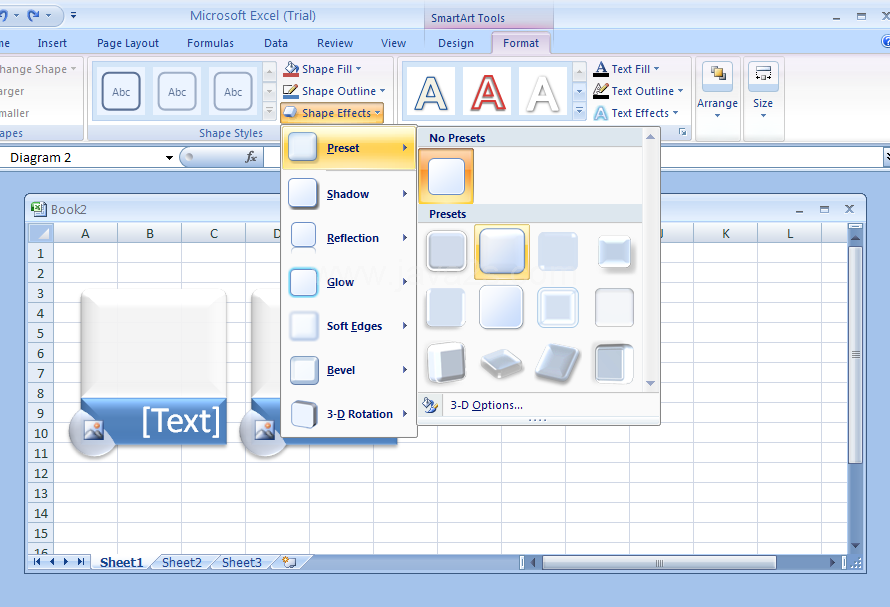Click the Redo button in Quick Access toolbar
The height and width of the screenshot is (607, 890).
click(x=34, y=15)
